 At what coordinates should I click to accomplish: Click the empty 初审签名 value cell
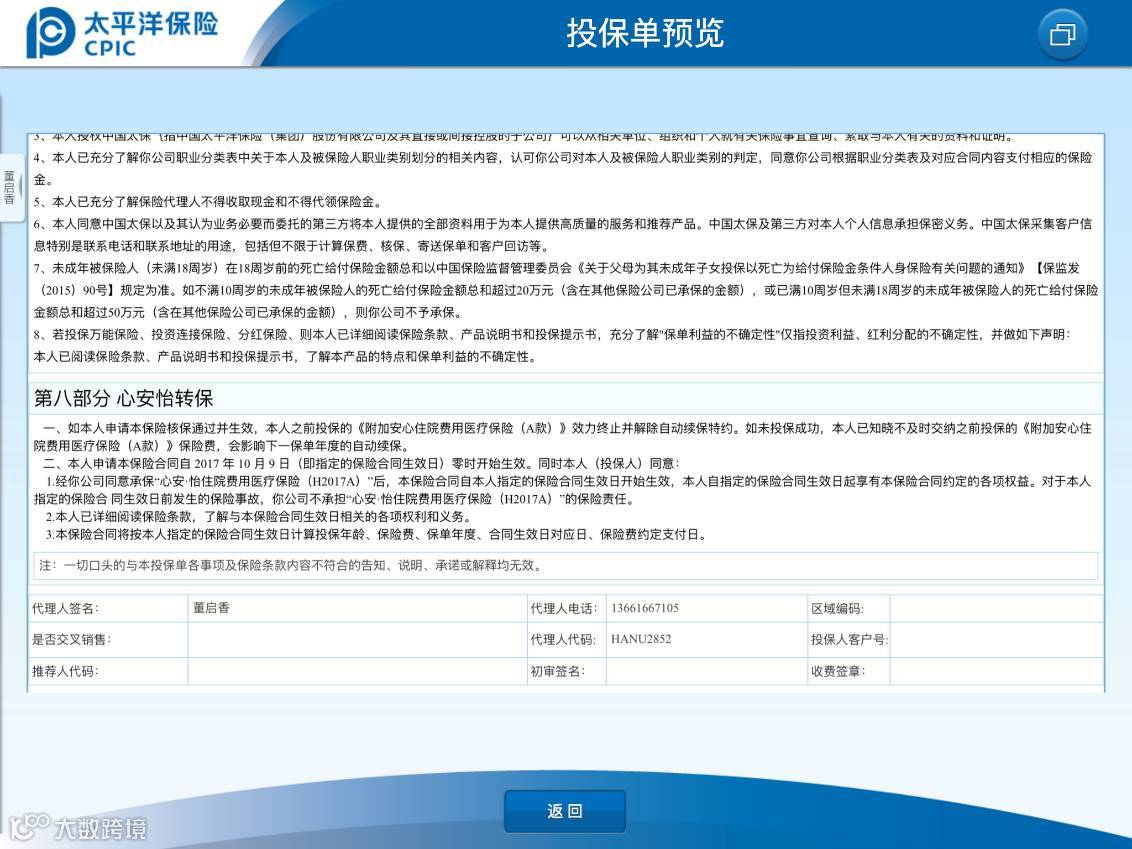point(707,671)
